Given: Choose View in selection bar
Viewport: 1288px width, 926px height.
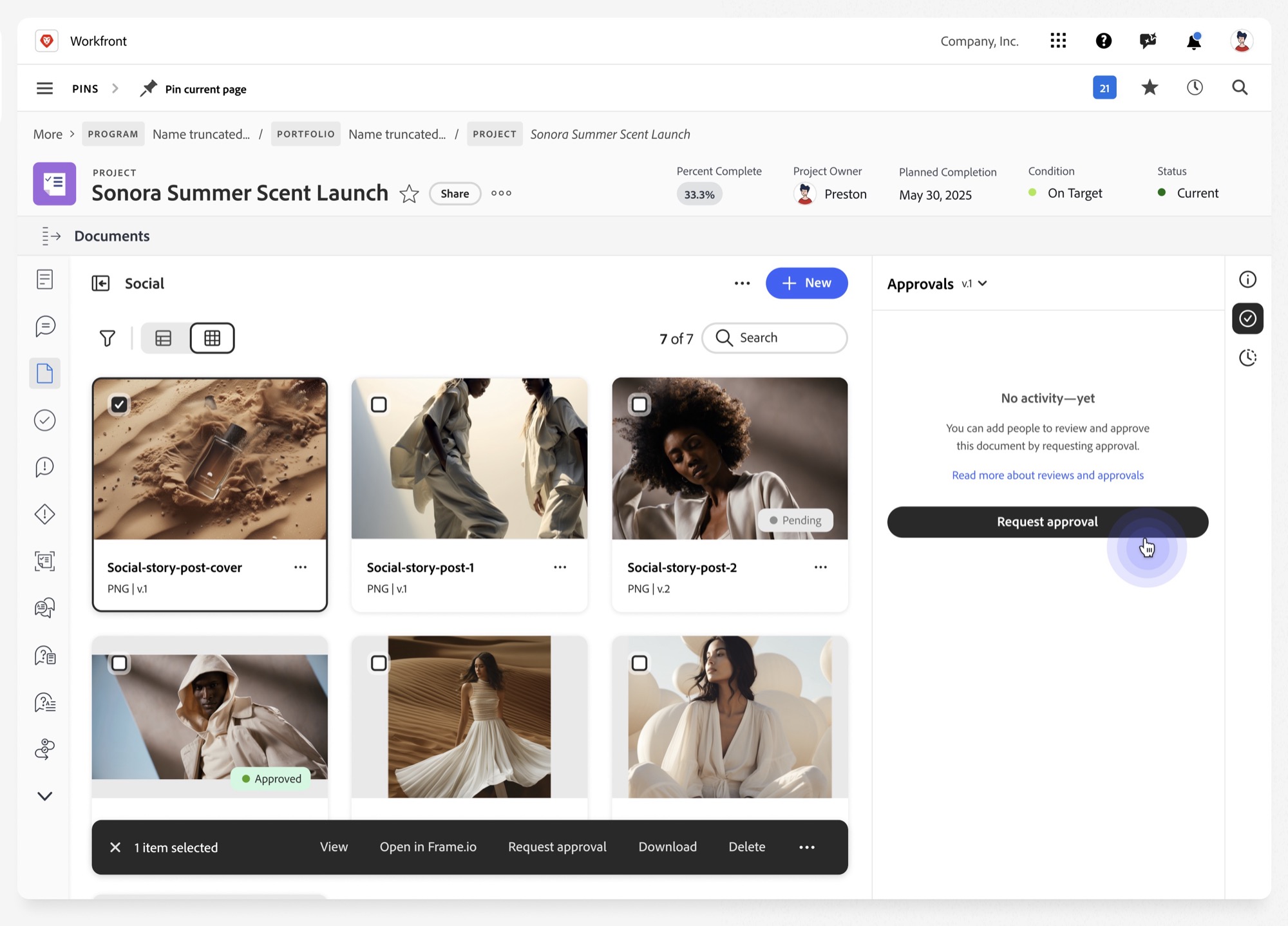Looking at the screenshot, I should (334, 847).
